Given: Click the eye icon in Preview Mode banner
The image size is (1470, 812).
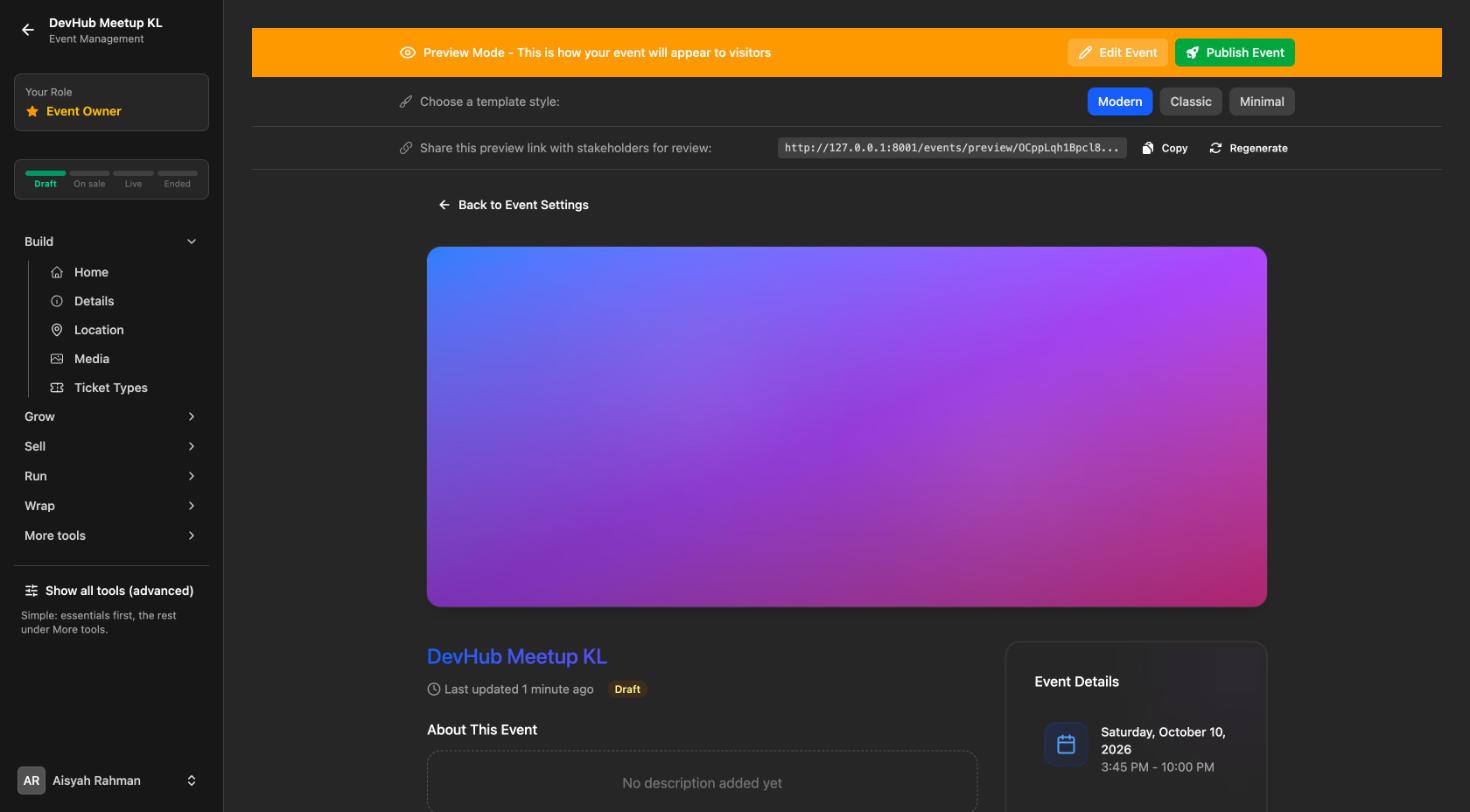Looking at the screenshot, I should tap(407, 53).
